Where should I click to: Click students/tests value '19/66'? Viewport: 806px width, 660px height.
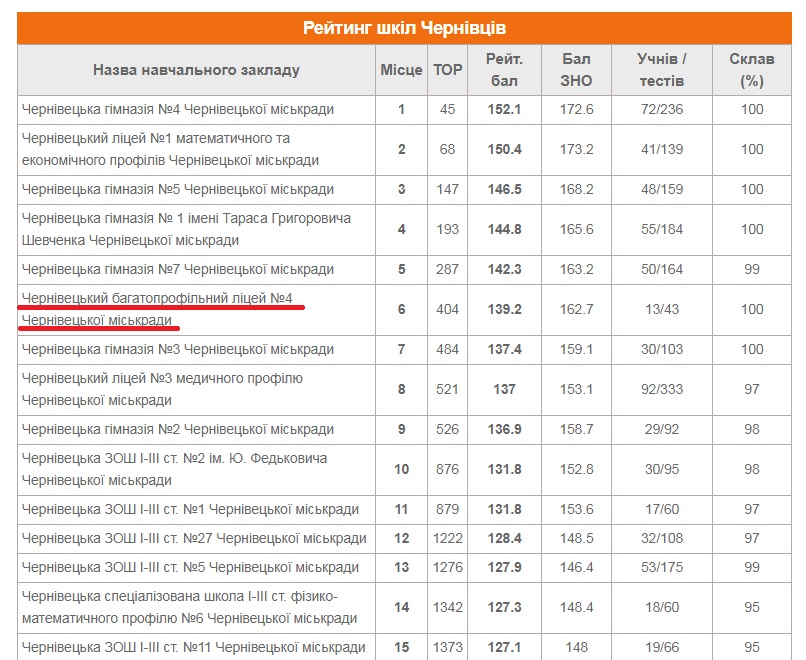click(x=662, y=648)
